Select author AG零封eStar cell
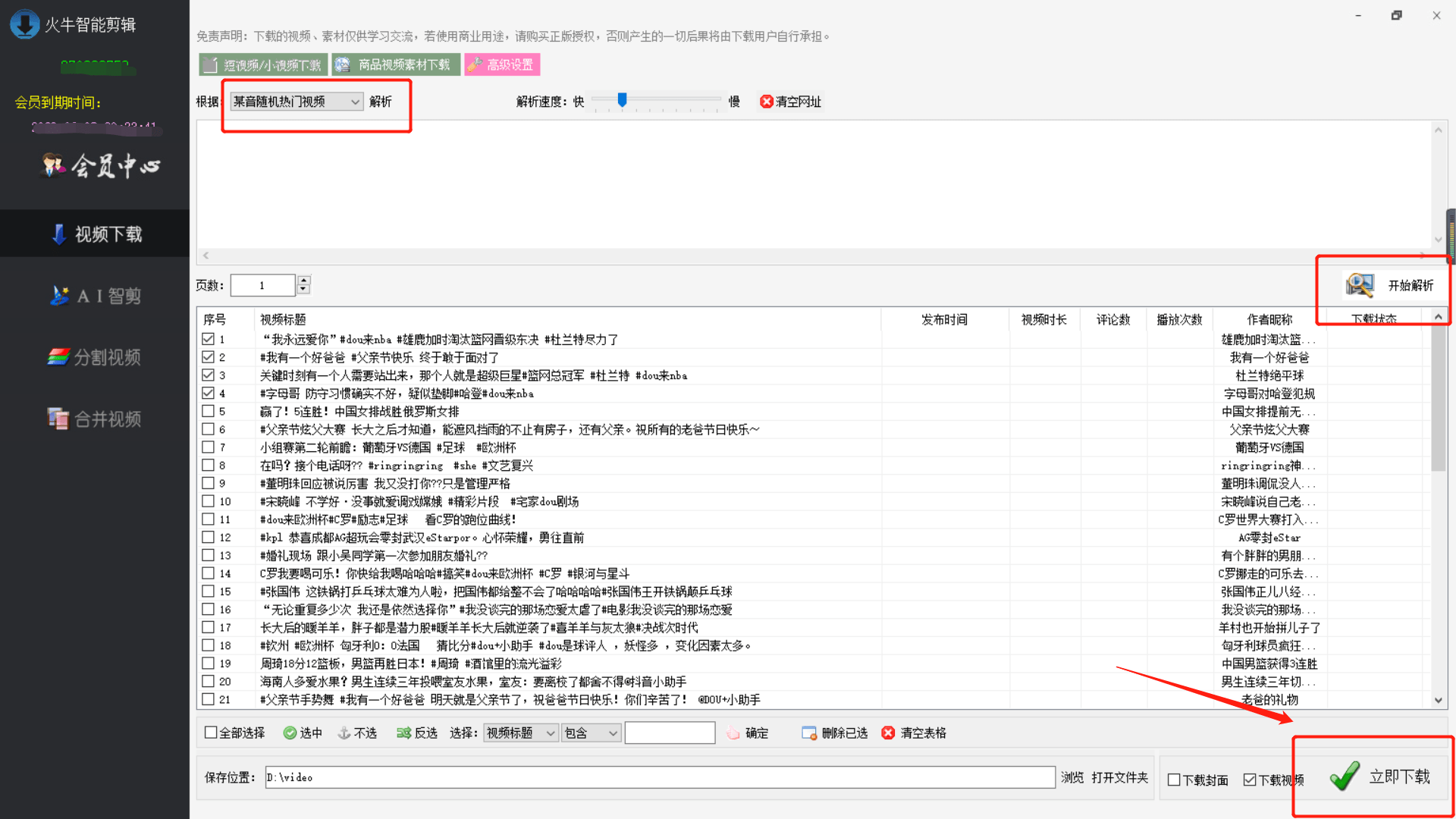The image size is (1456, 819). [x=1269, y=538]
